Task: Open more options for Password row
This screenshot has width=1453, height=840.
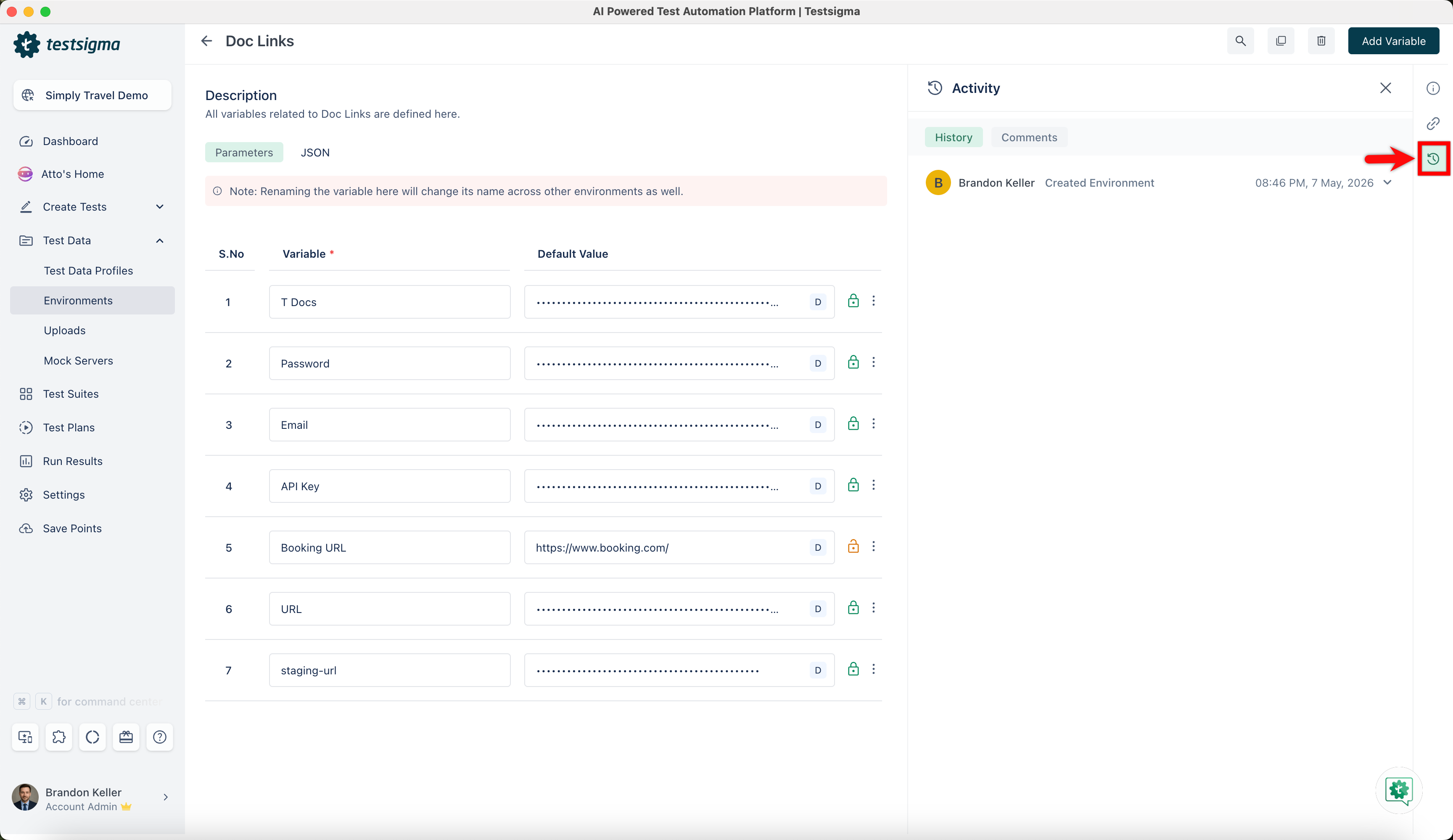Action: 874,362
